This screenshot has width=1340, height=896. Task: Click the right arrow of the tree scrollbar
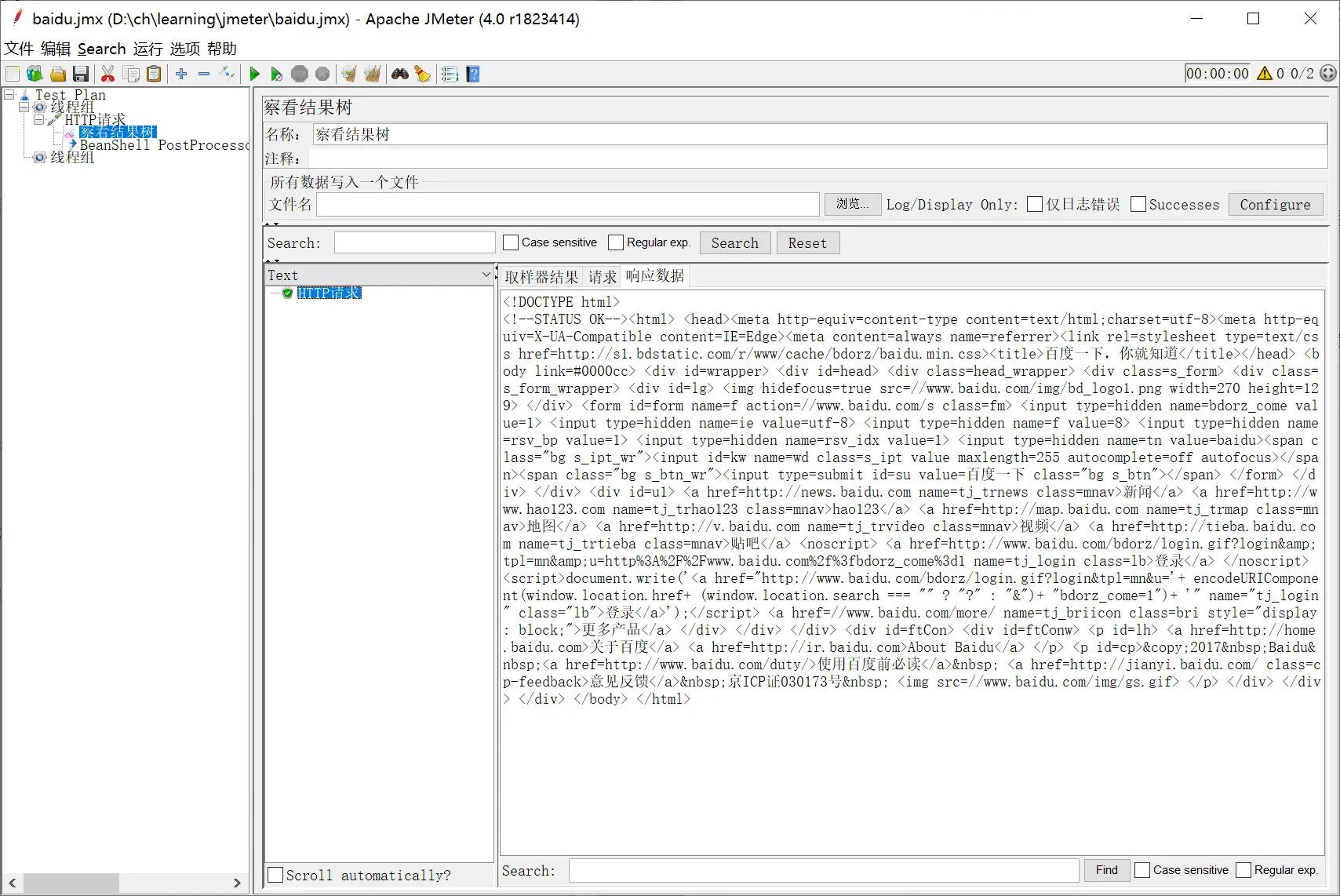[238, 883]
